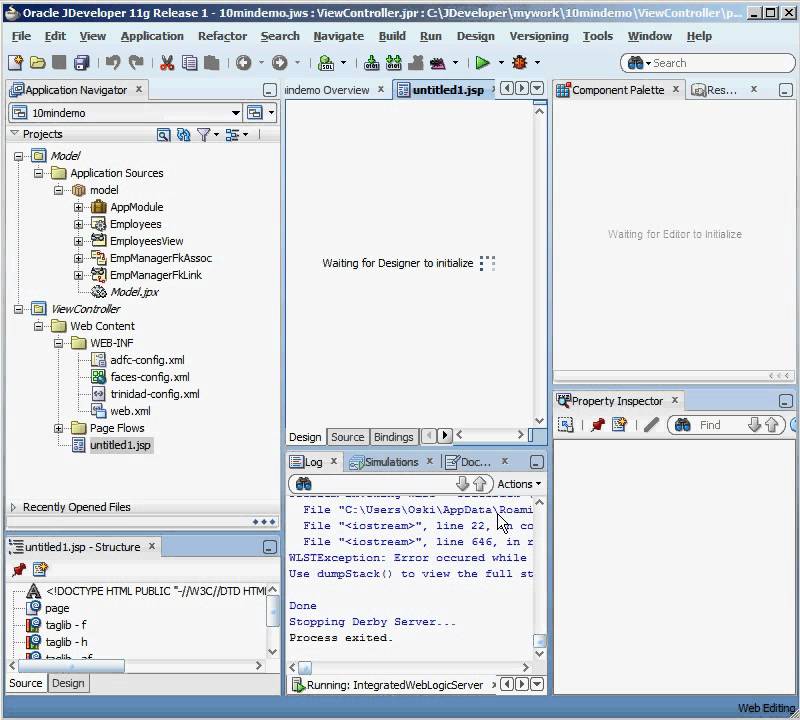
Task: Open the File menu
Action: tap(21, 36)
